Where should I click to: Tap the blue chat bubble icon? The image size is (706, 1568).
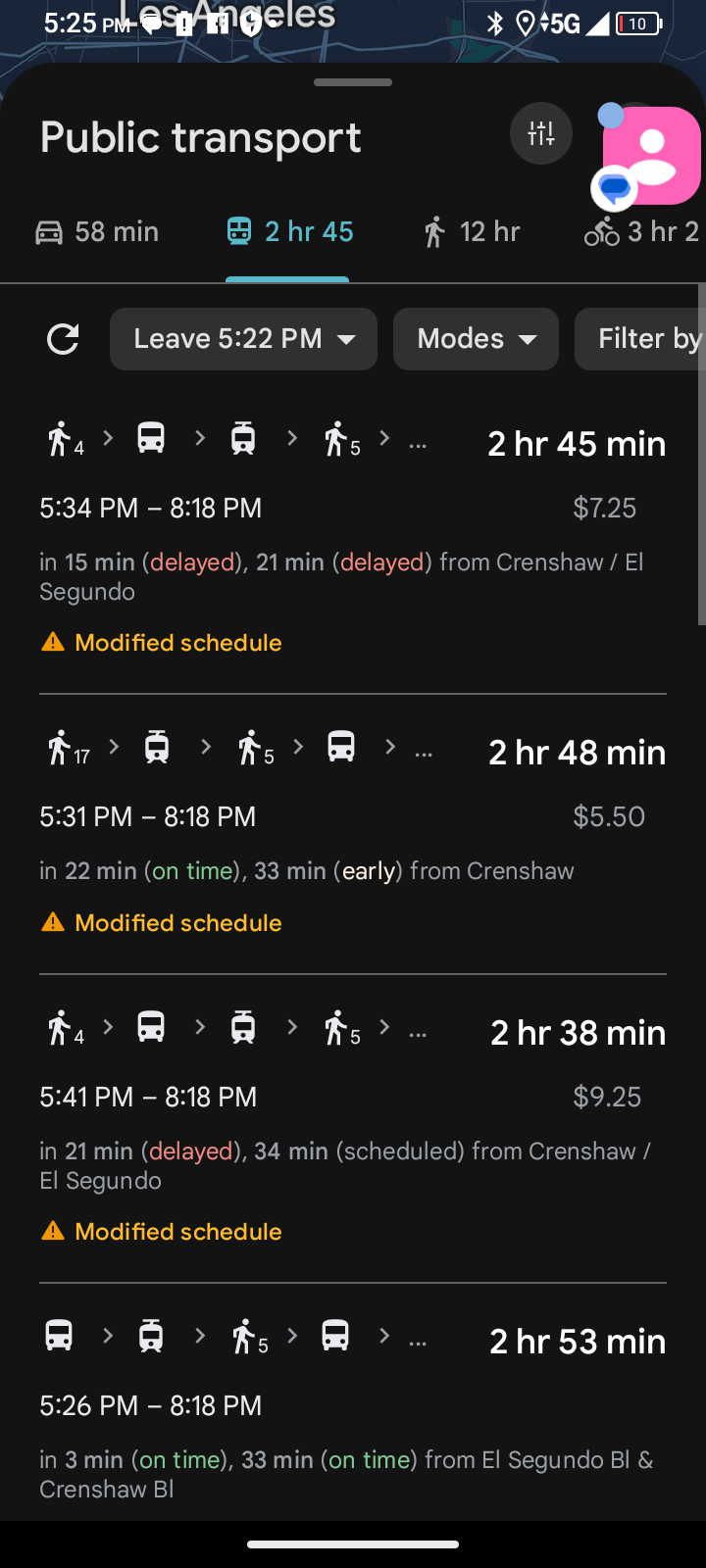tap(615, 187)
